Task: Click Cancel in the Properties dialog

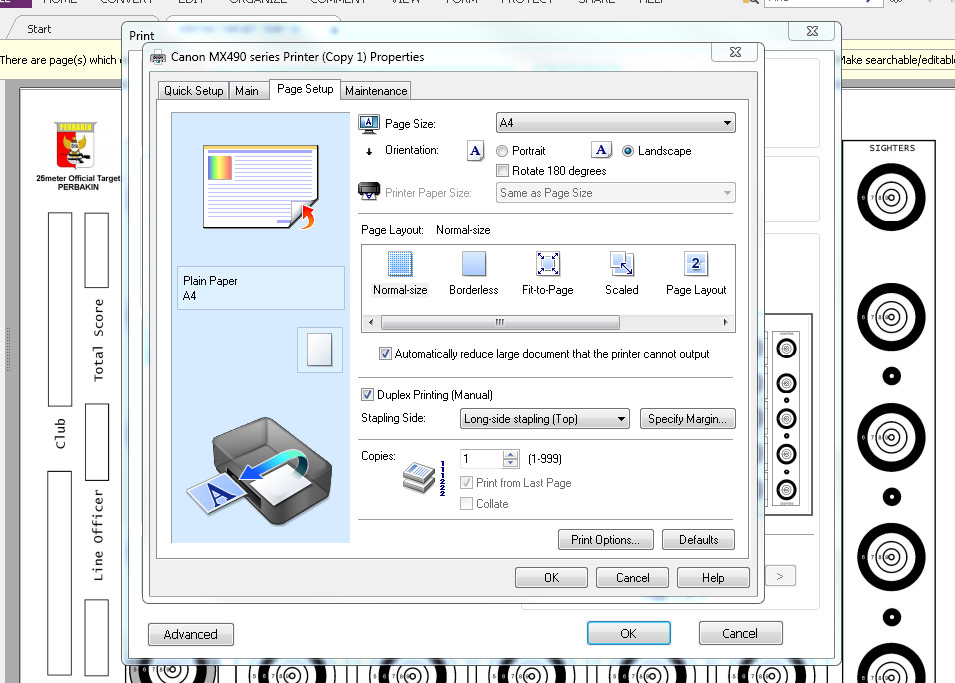Action: tap(632, 578)
